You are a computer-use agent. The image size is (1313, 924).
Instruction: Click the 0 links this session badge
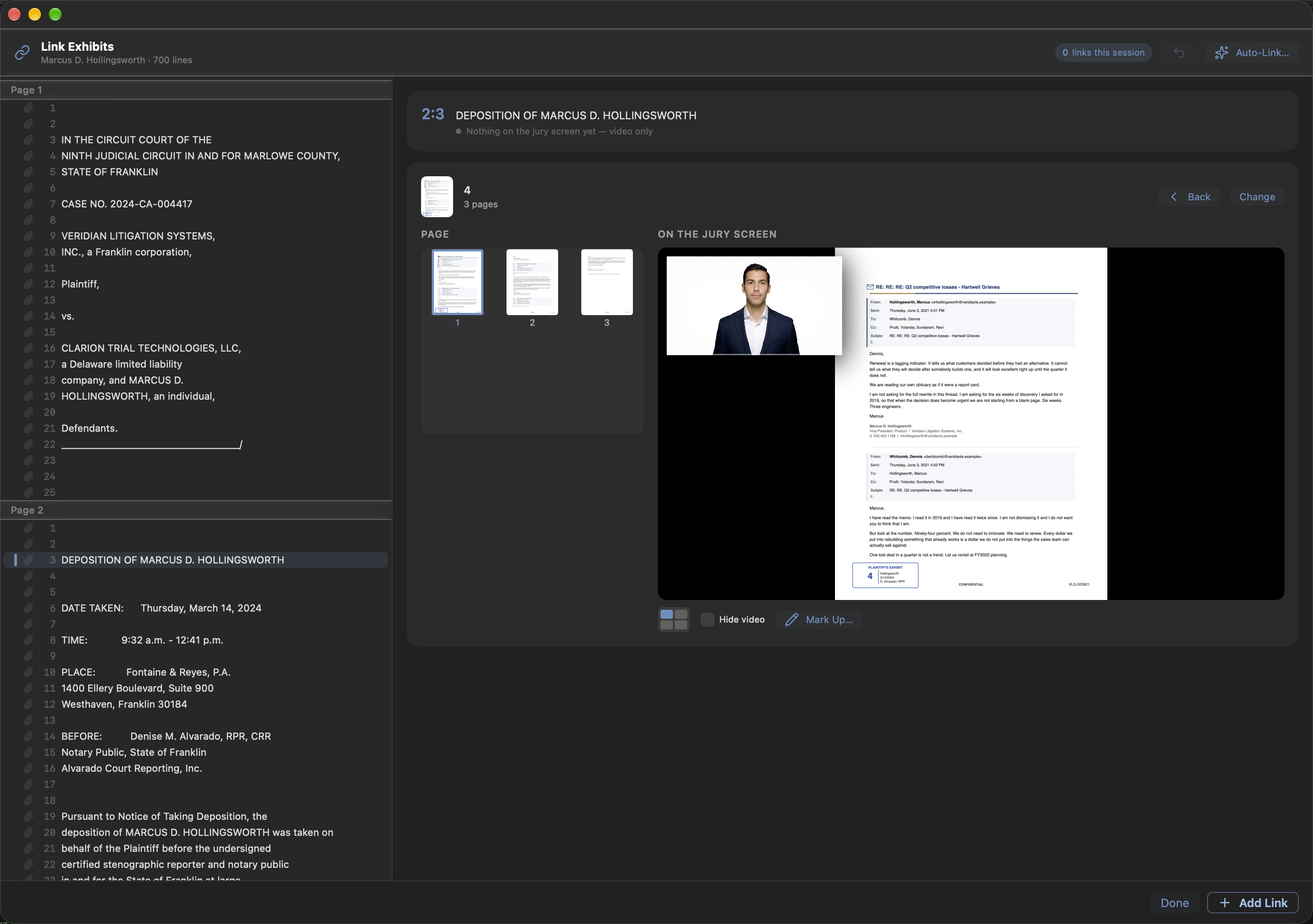(x=1103, y=53)
